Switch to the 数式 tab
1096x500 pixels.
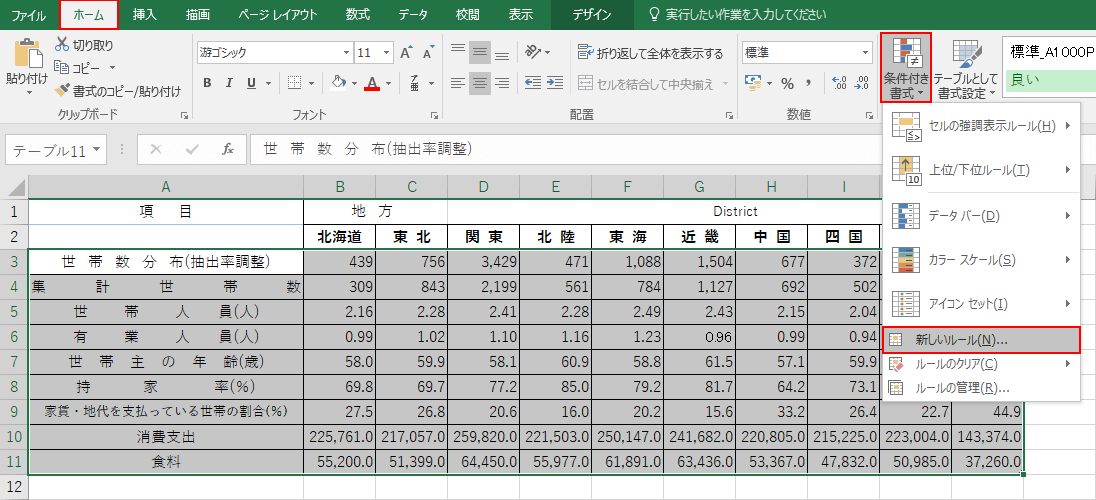click(358, 15)
